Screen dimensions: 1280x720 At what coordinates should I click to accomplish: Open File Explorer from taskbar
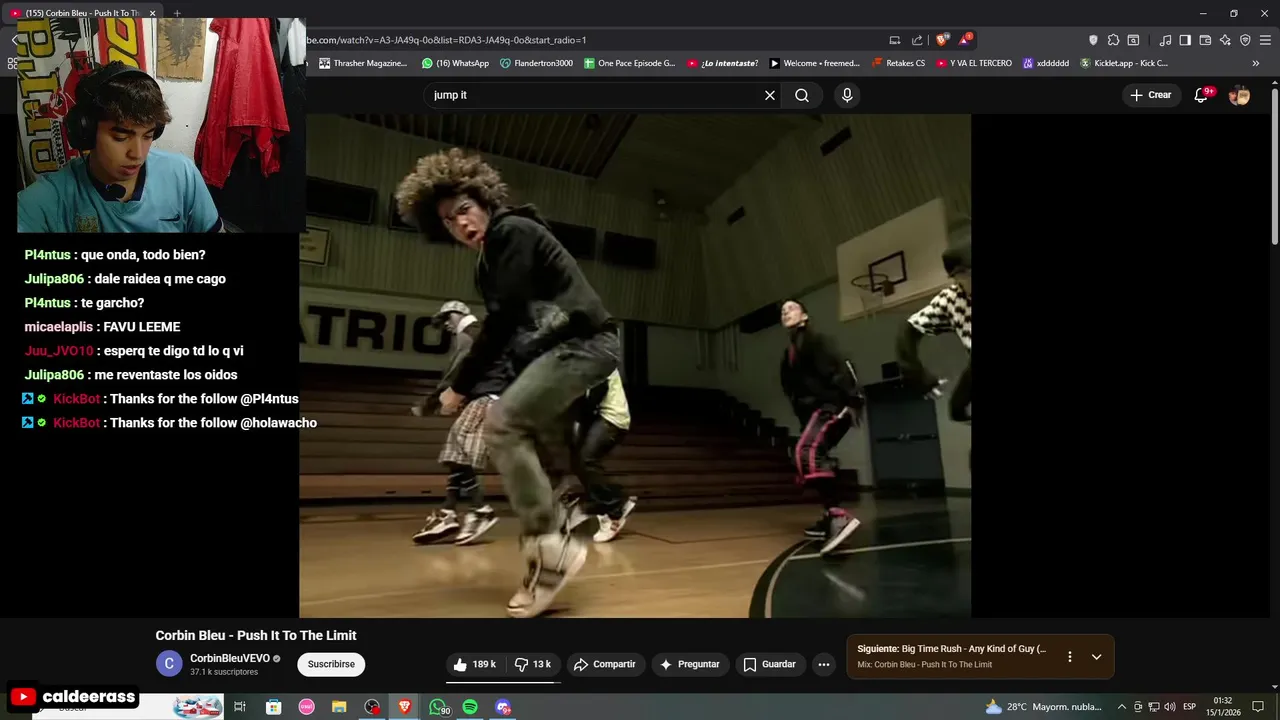[x=339, y=707]
